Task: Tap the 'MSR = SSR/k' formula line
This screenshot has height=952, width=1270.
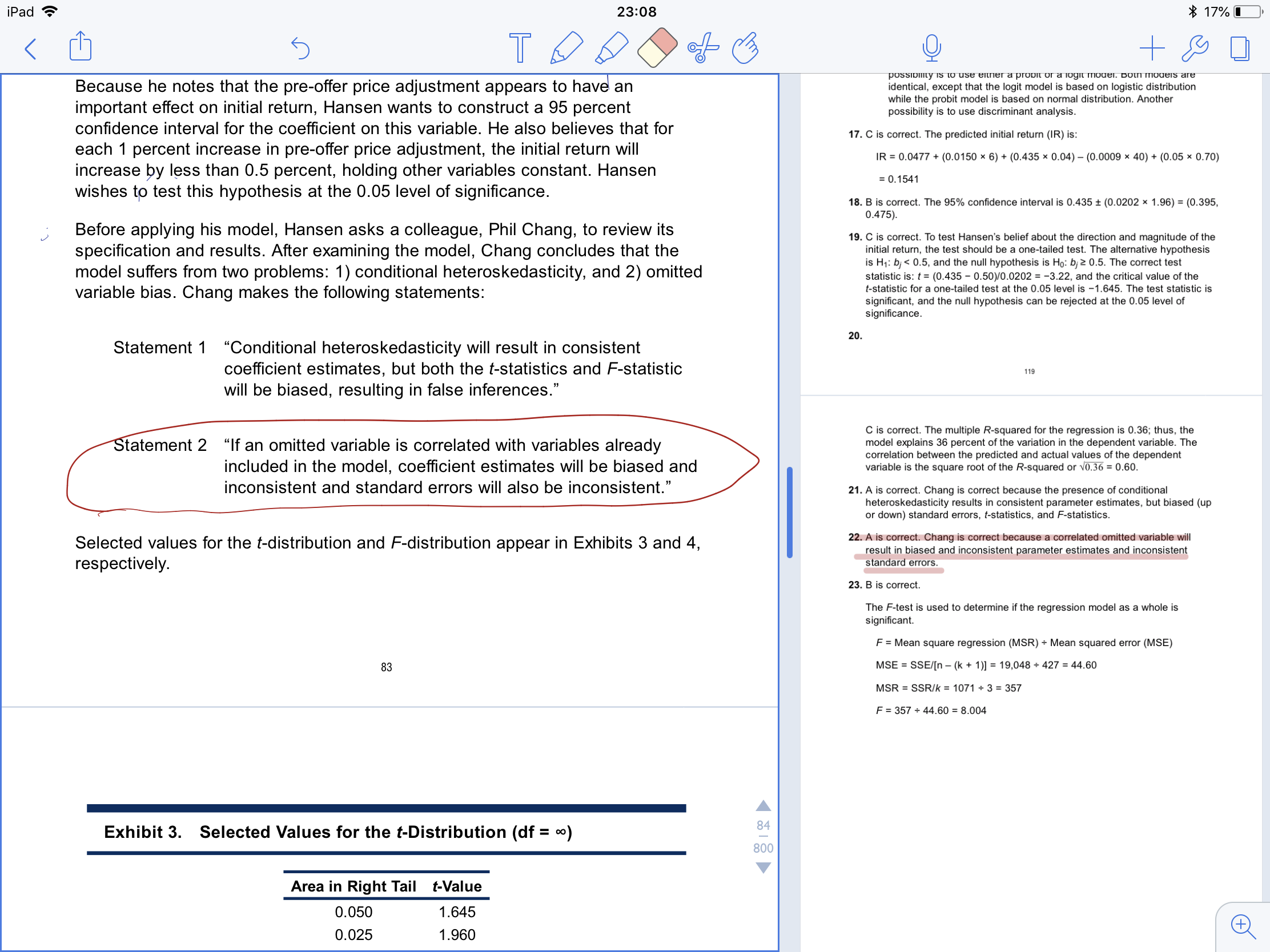Action: (x=949, y=688)
